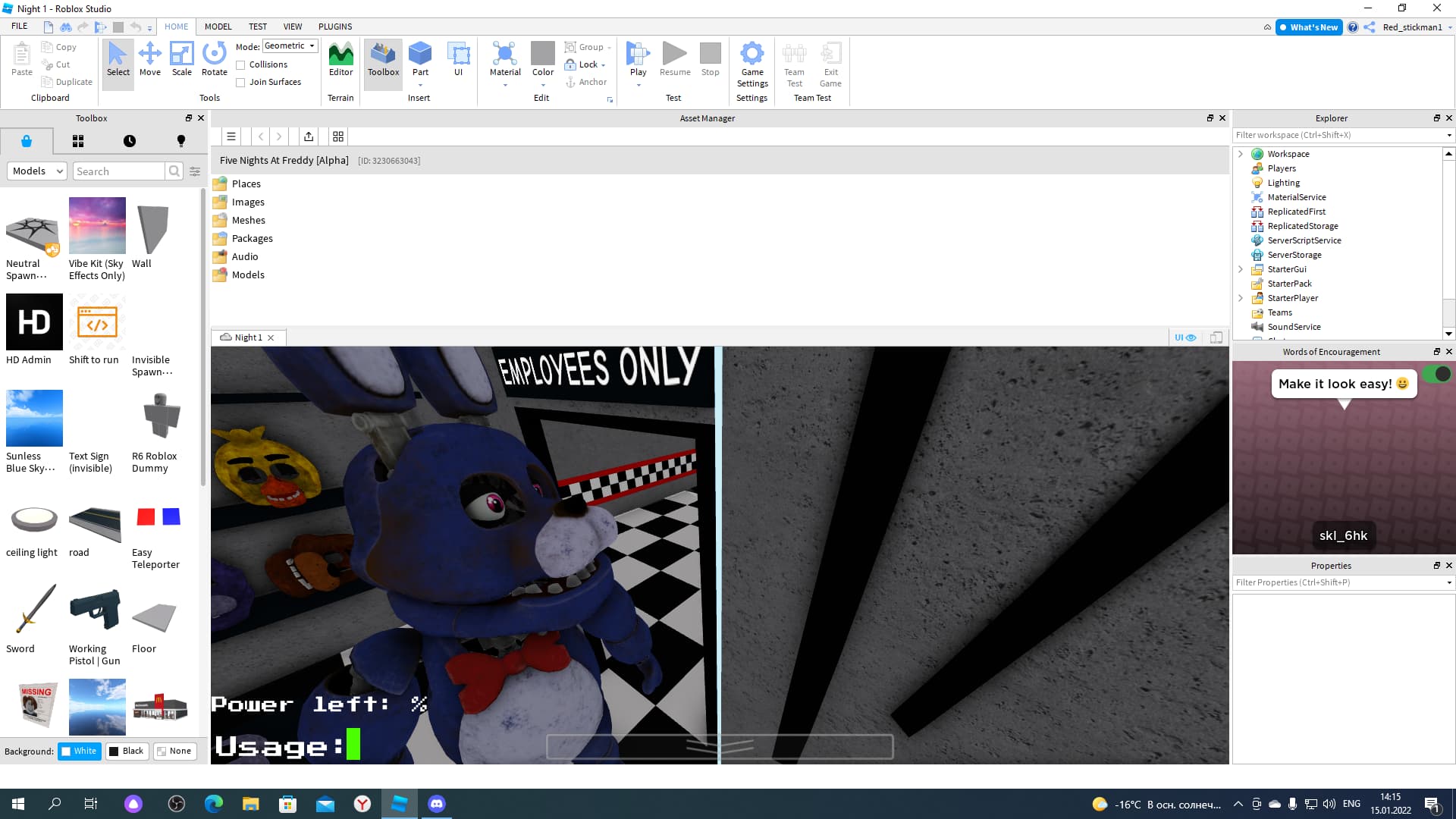1456x819 pixels.
Task: Click the Asset Manager bulk import icon
Action: click(309, 136)
